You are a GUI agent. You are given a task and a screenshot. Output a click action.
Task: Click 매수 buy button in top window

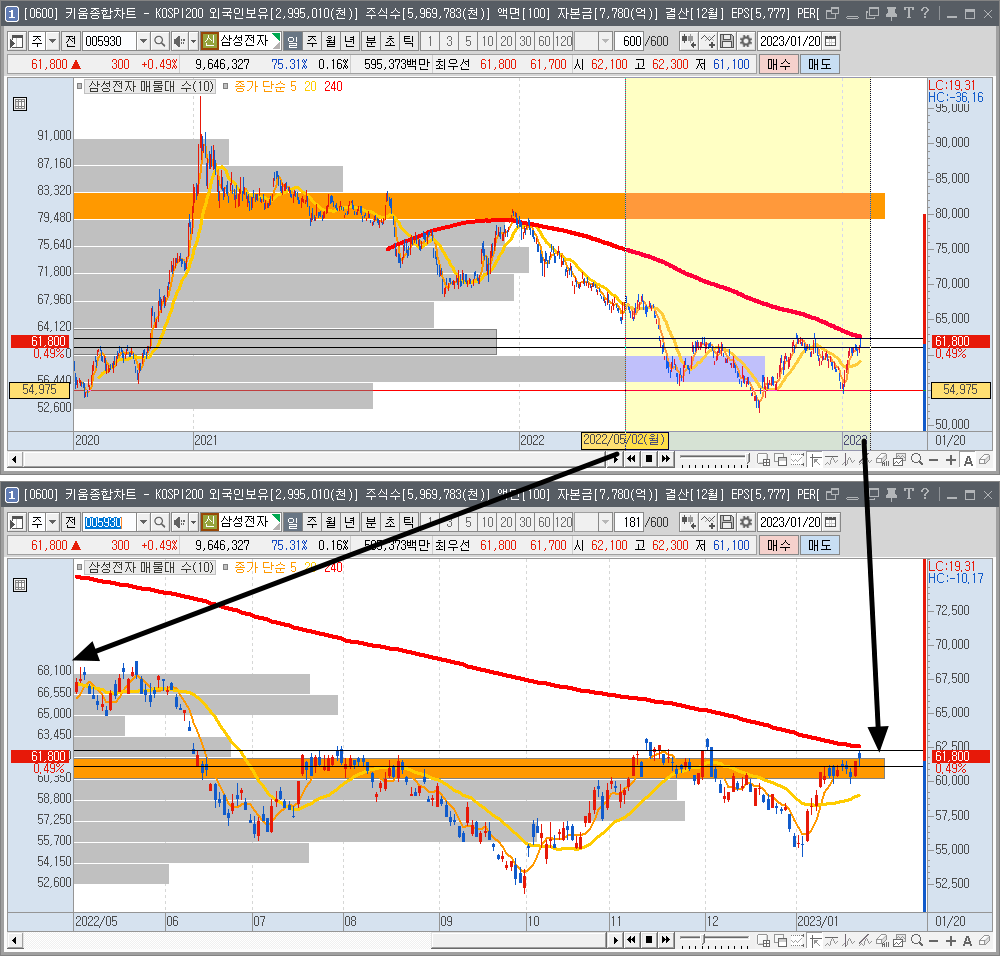pyautogui.click(x=779, y=64)
